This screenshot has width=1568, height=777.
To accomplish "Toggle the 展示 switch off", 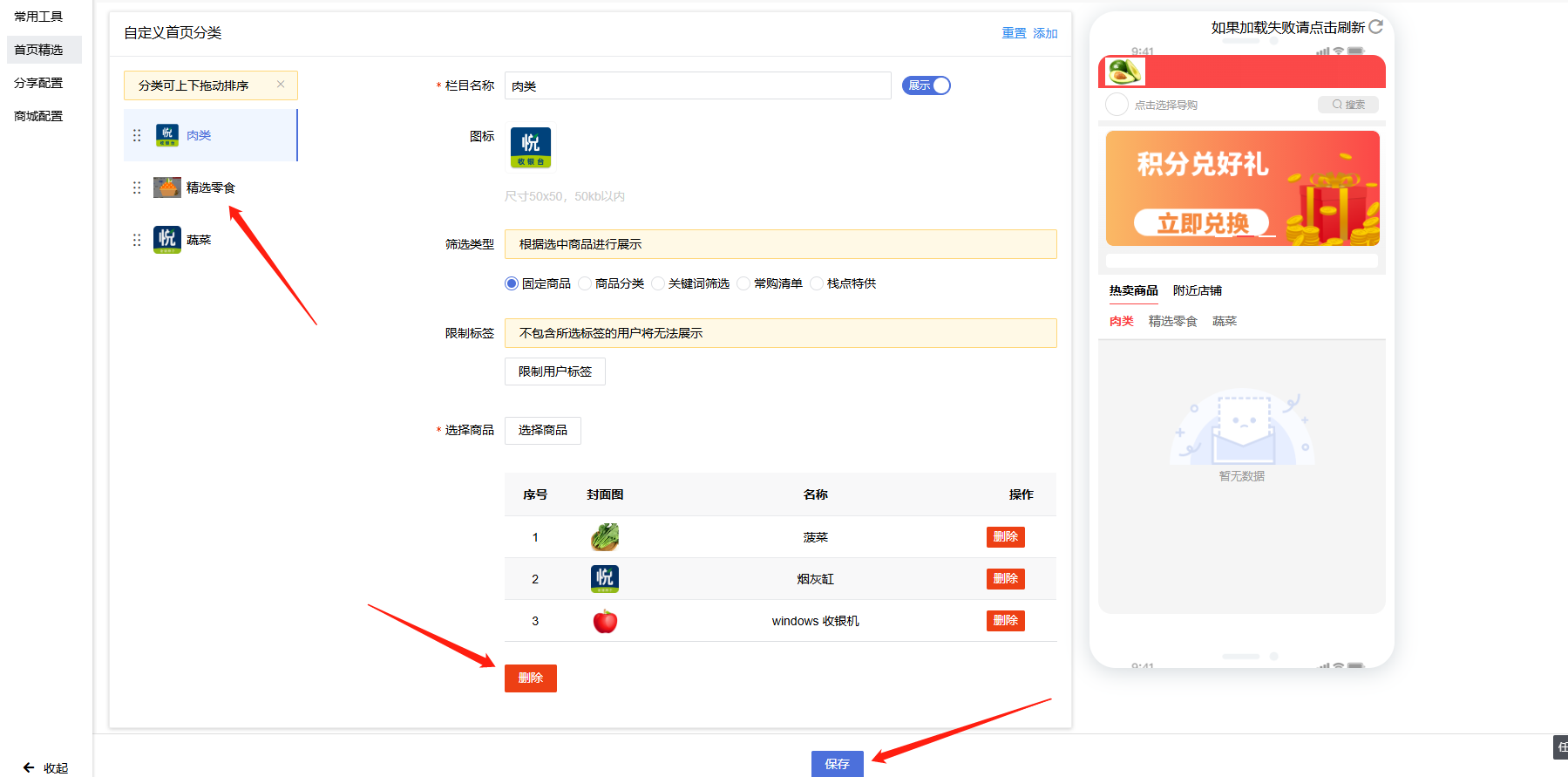I will tap(926, 85).
